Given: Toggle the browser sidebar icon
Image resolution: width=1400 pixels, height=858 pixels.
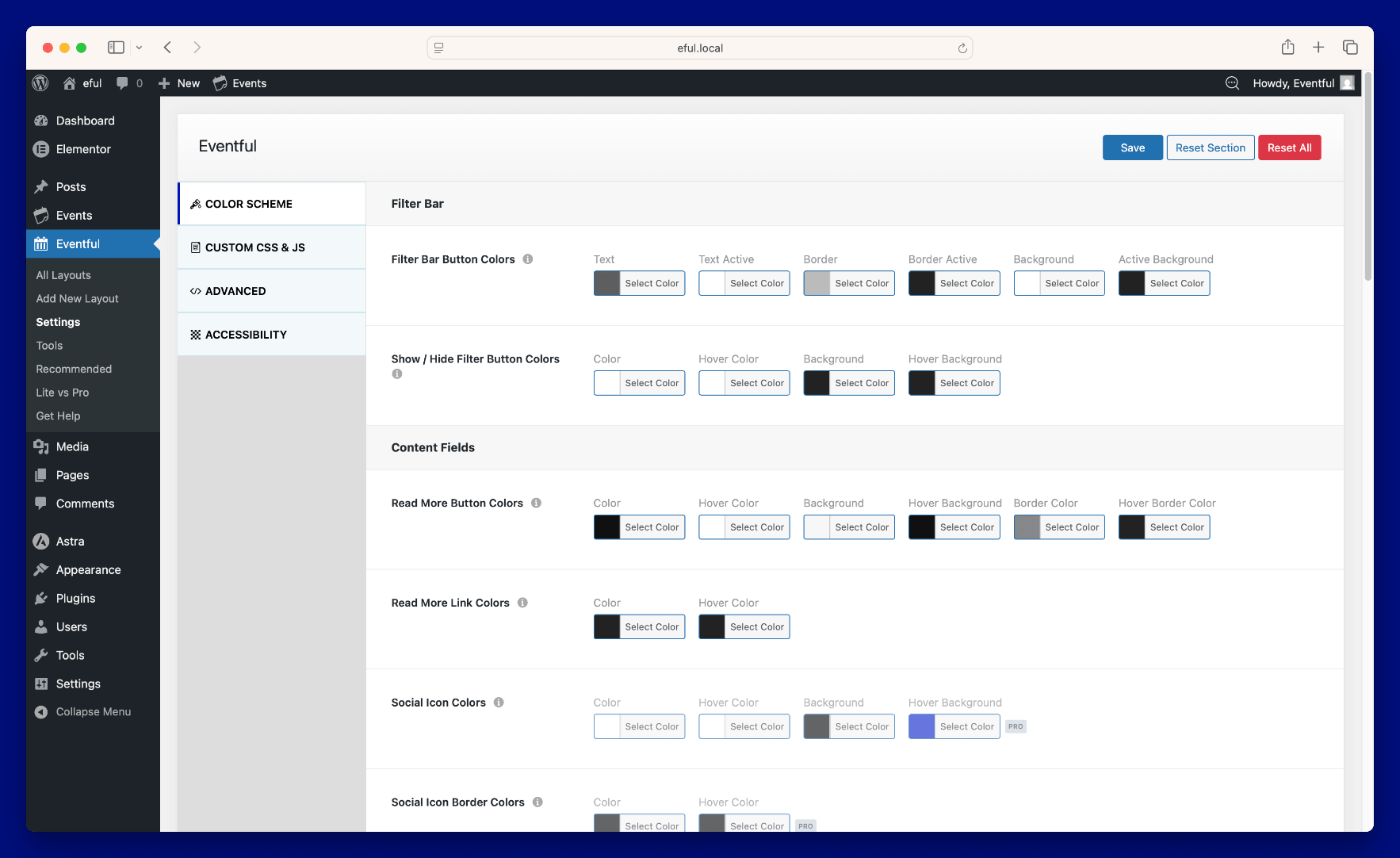Looking at the screenshot, I should click(116, 48).
